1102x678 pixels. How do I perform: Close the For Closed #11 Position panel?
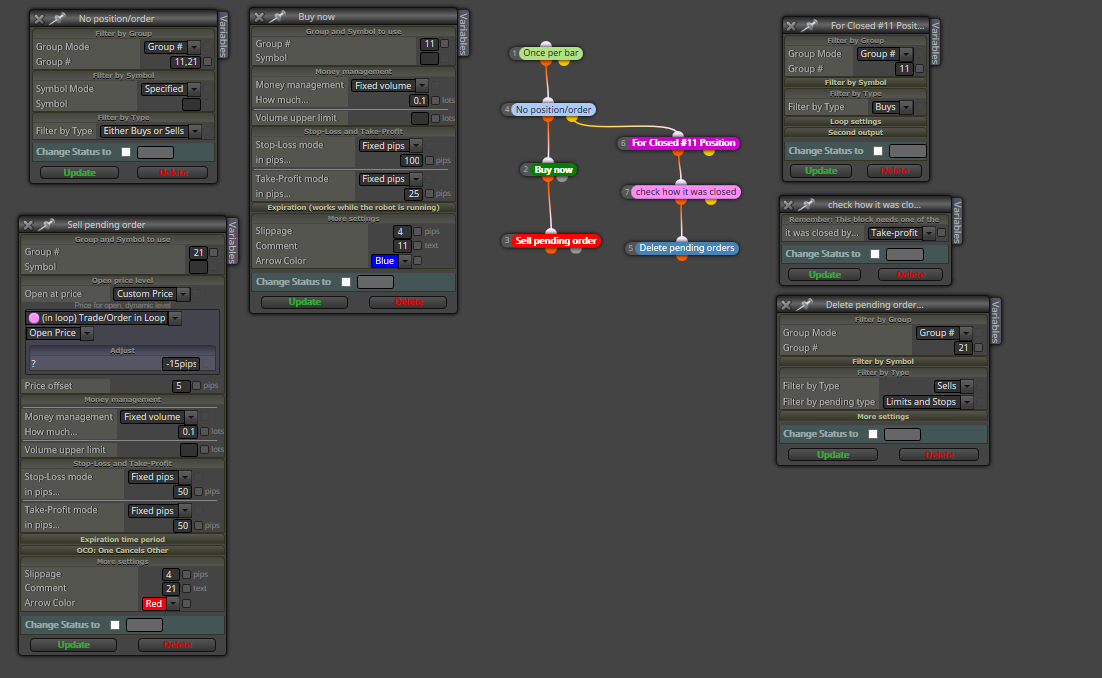[791, 26]
